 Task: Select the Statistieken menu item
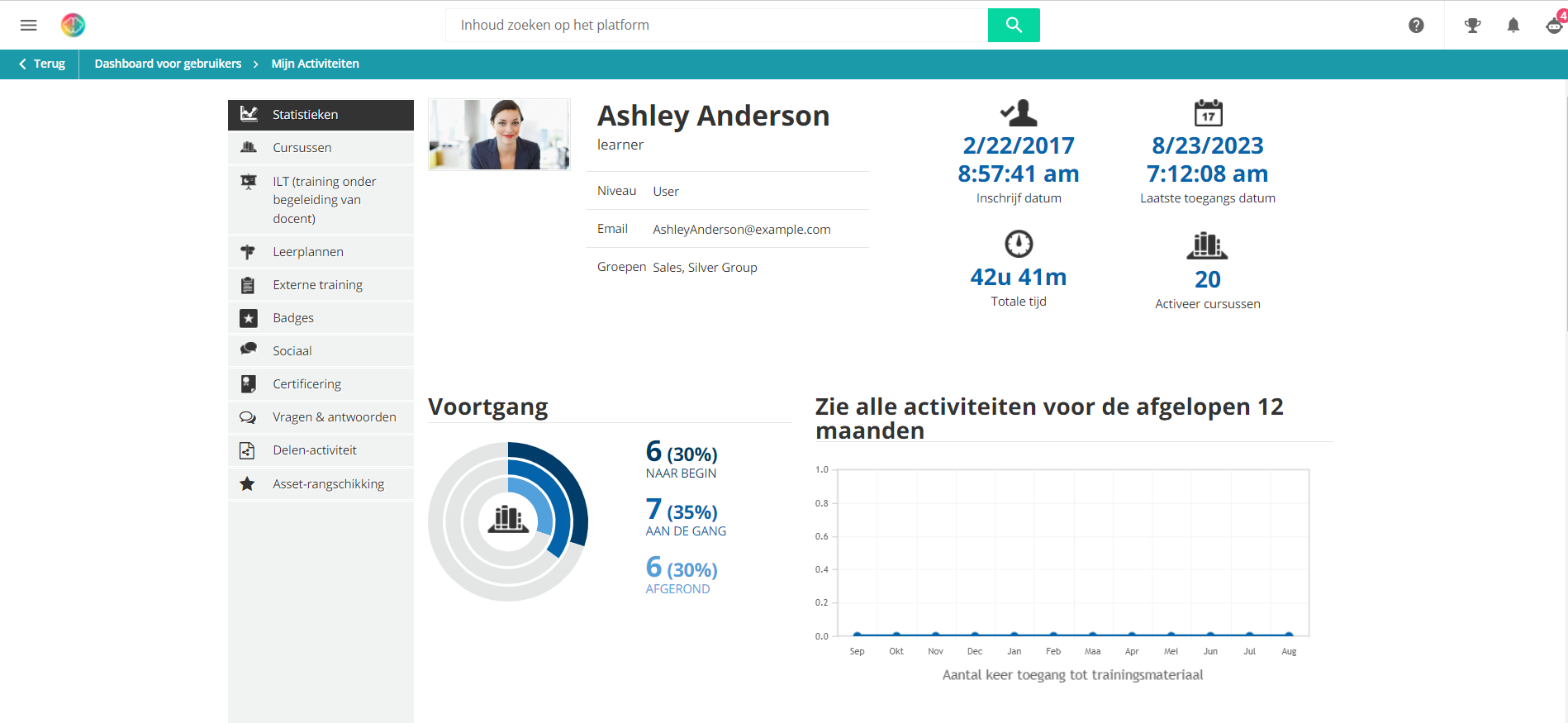pyautogui.click(x=321, y=115)
